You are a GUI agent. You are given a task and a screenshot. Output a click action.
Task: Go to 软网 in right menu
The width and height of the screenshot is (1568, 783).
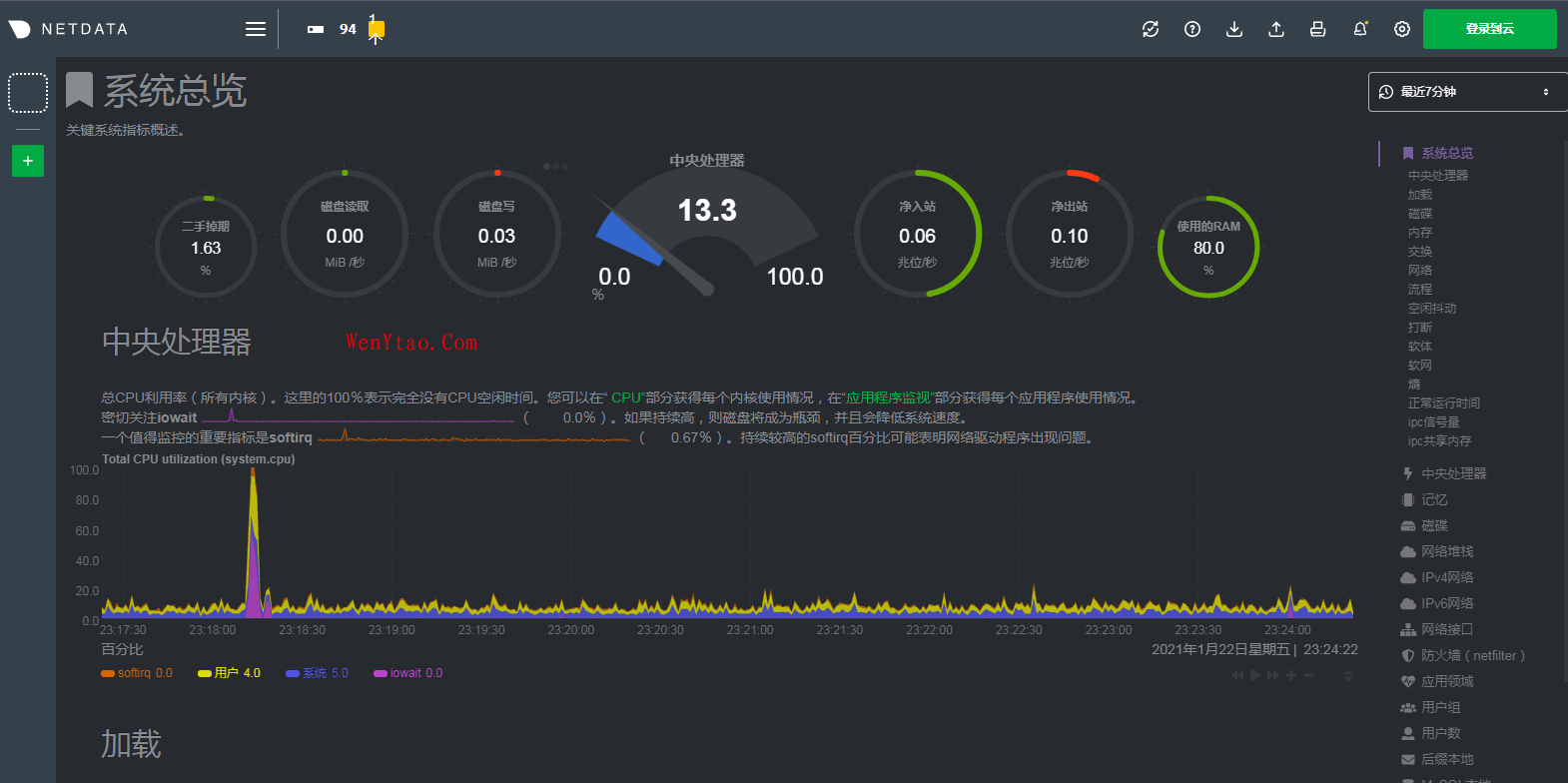[x=1420, y=366]
